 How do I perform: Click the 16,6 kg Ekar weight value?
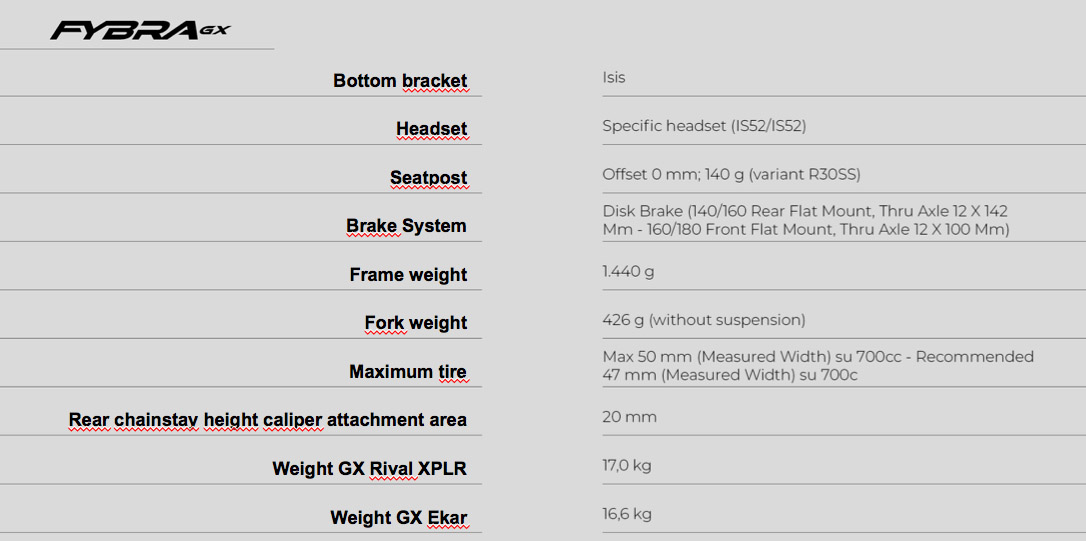click(627, 514)
